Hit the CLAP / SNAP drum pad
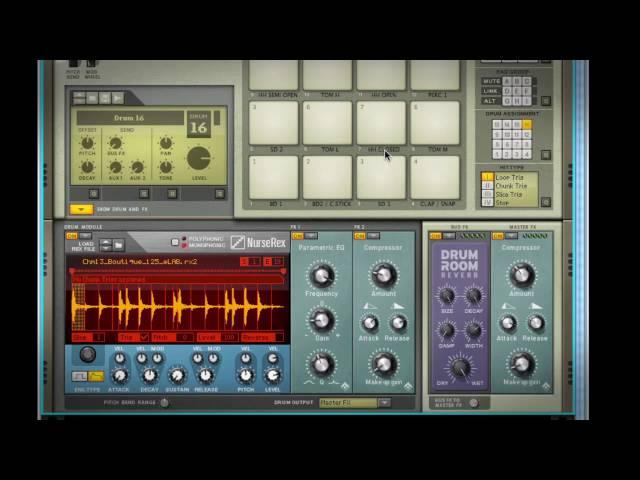The width and height of the screenshot is (640, 480). pyautogui.click(x=435, y=177)
